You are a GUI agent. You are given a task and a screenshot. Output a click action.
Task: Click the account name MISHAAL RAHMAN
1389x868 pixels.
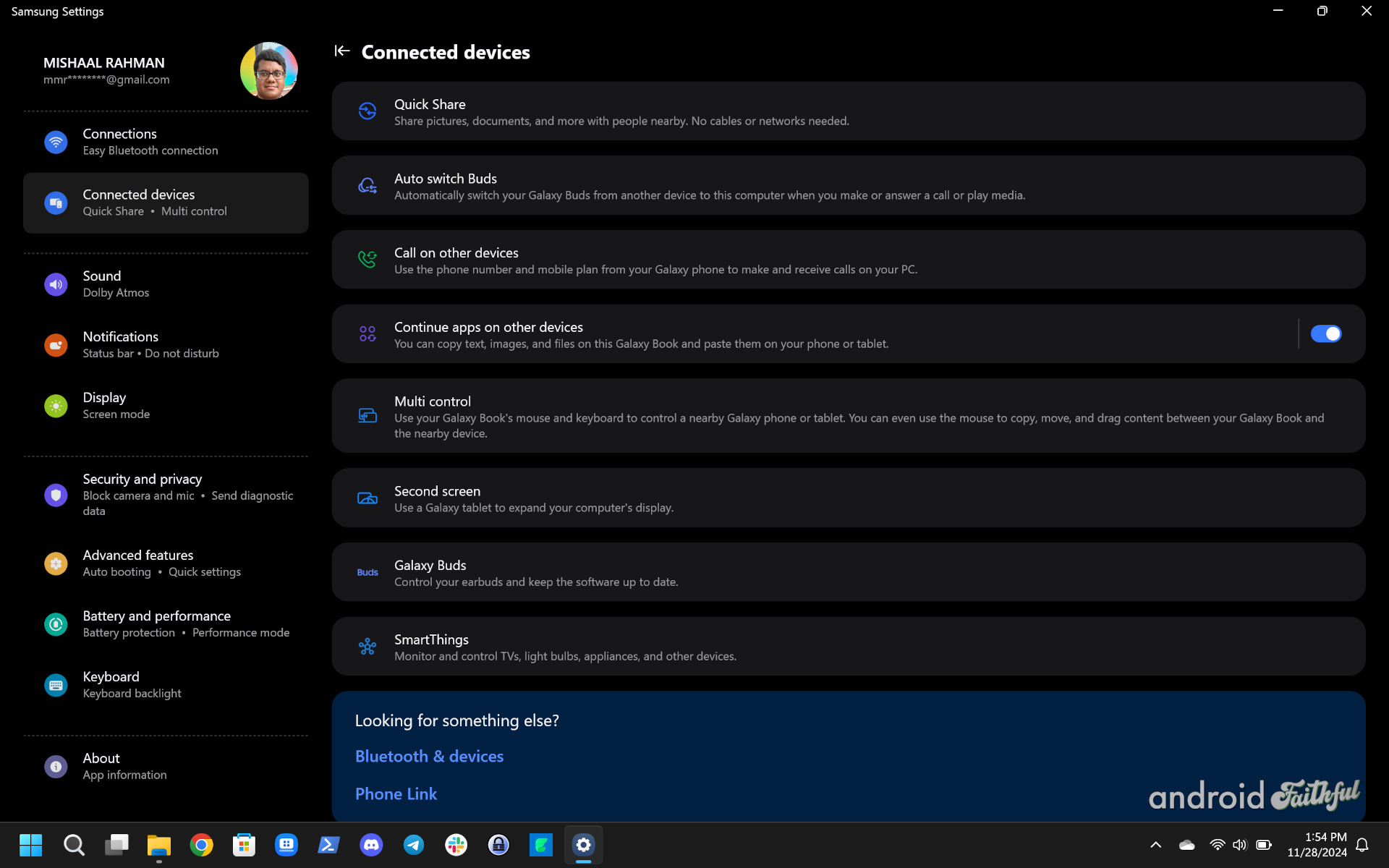pyautogui.click(x=104, y=63)
